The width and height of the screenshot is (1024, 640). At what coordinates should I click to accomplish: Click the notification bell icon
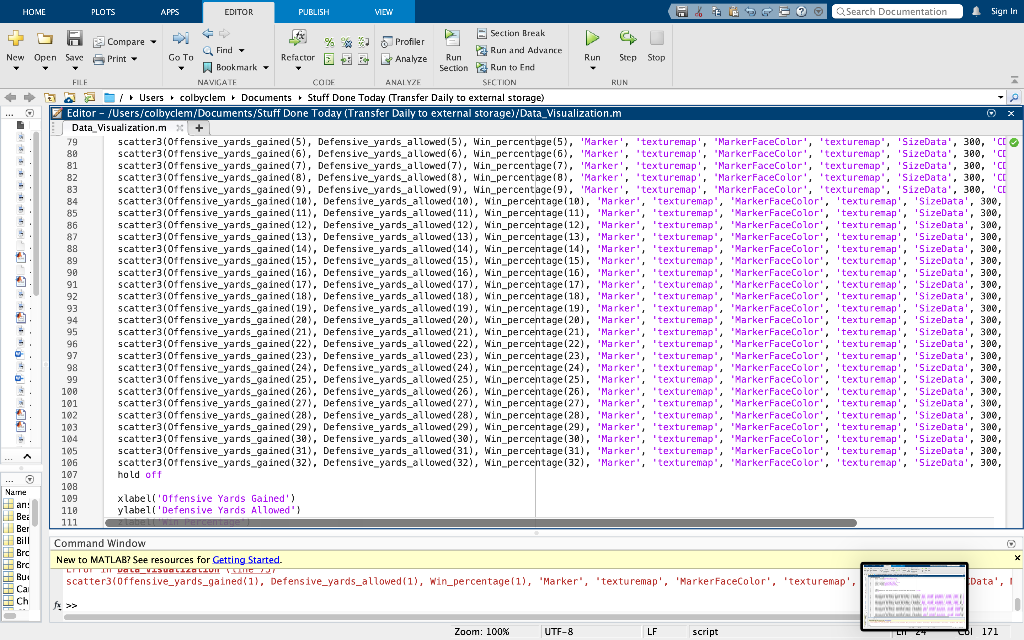pos(976,11)
